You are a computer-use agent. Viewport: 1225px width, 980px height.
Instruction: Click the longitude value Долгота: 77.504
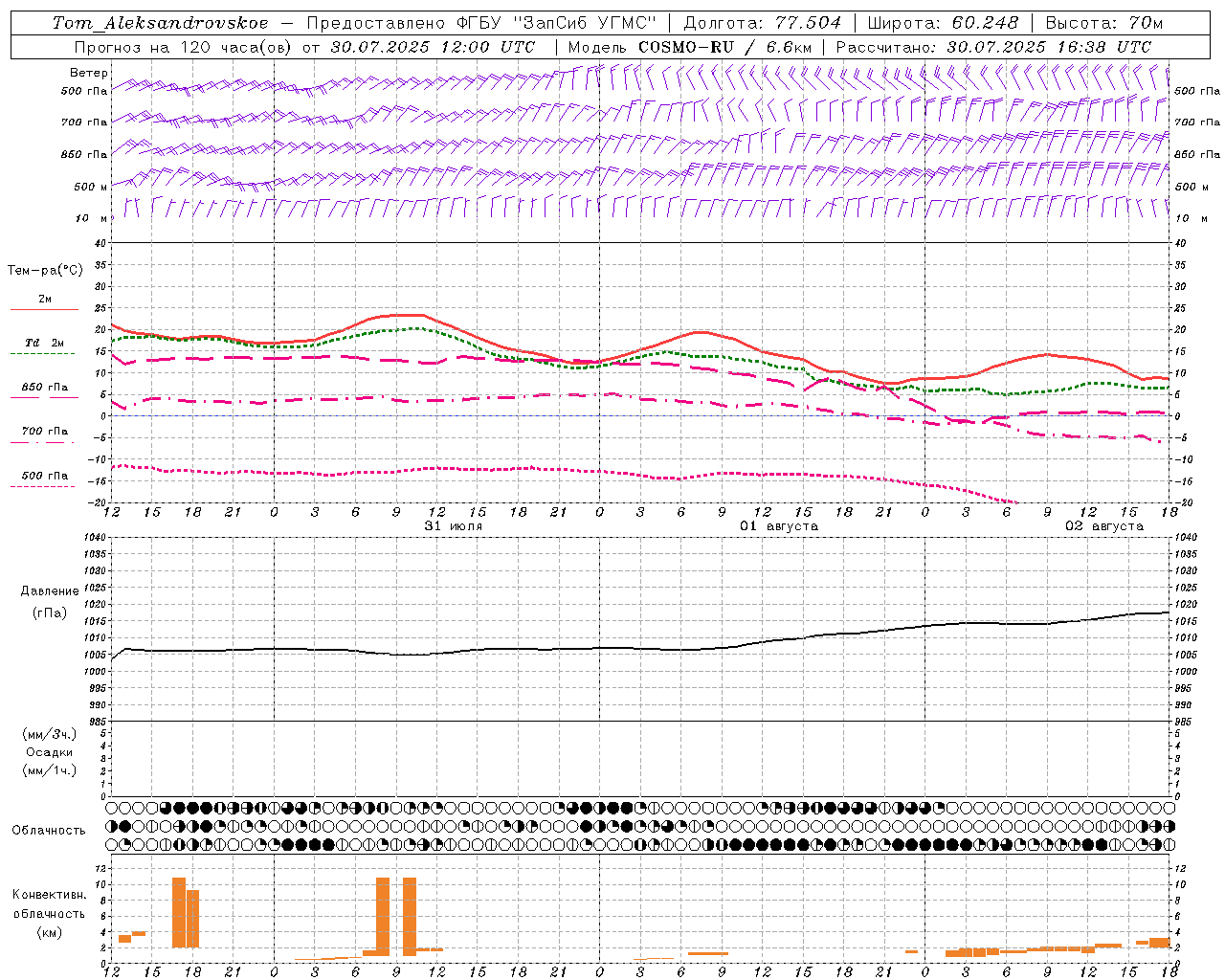[763, 23]
